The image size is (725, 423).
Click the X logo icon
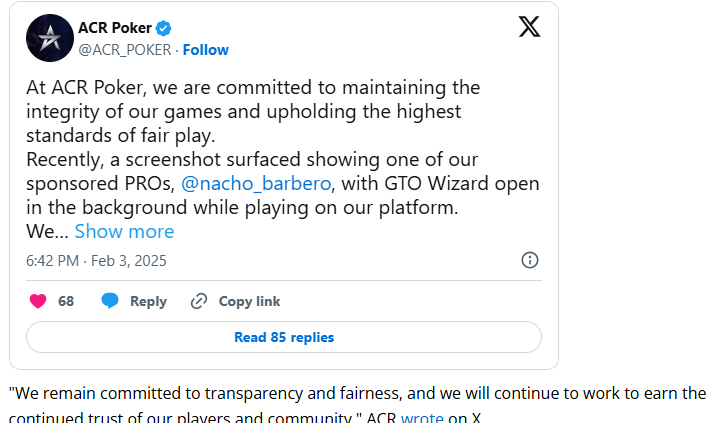point(529,26)
